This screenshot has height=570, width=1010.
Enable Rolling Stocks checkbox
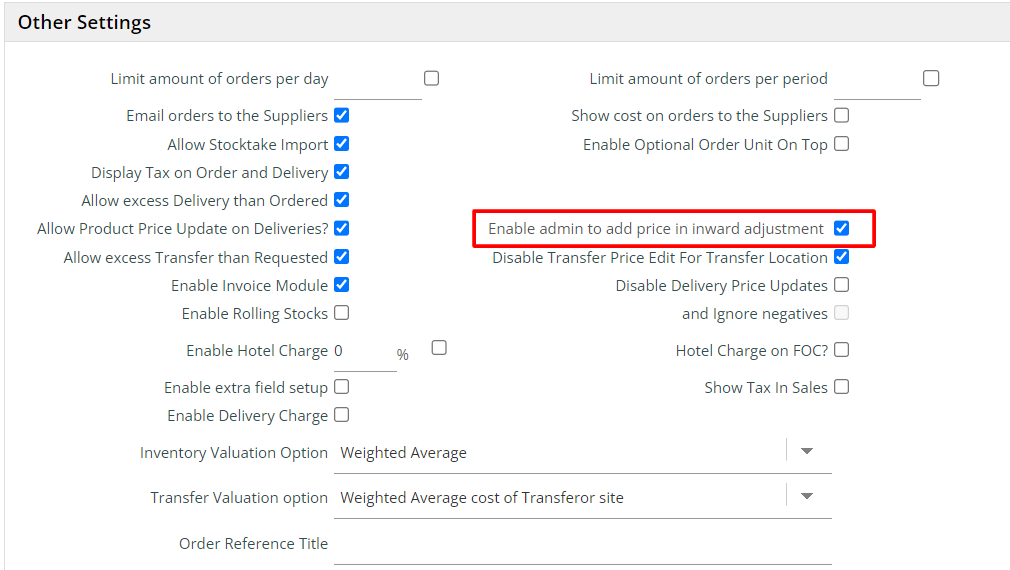[342, 313]
